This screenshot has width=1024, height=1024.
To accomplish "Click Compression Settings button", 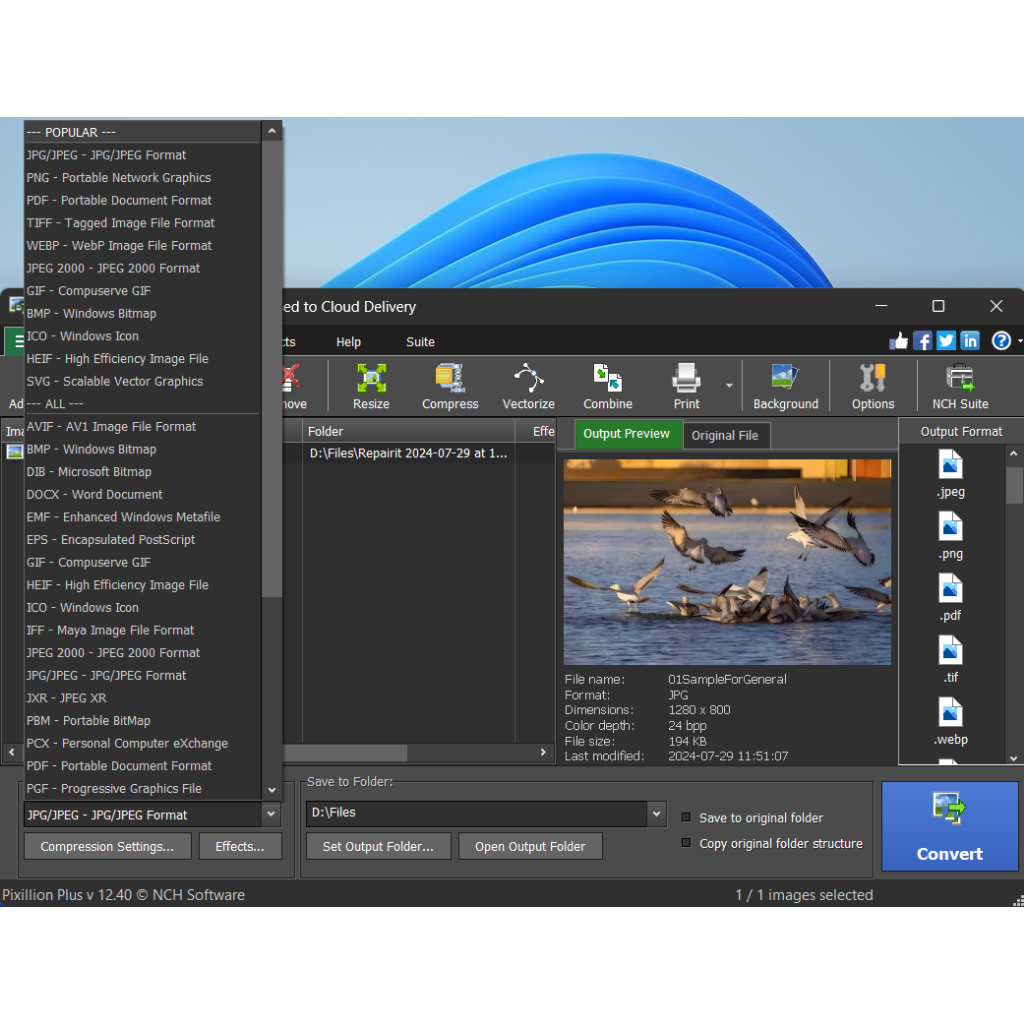I will (107, 847).
